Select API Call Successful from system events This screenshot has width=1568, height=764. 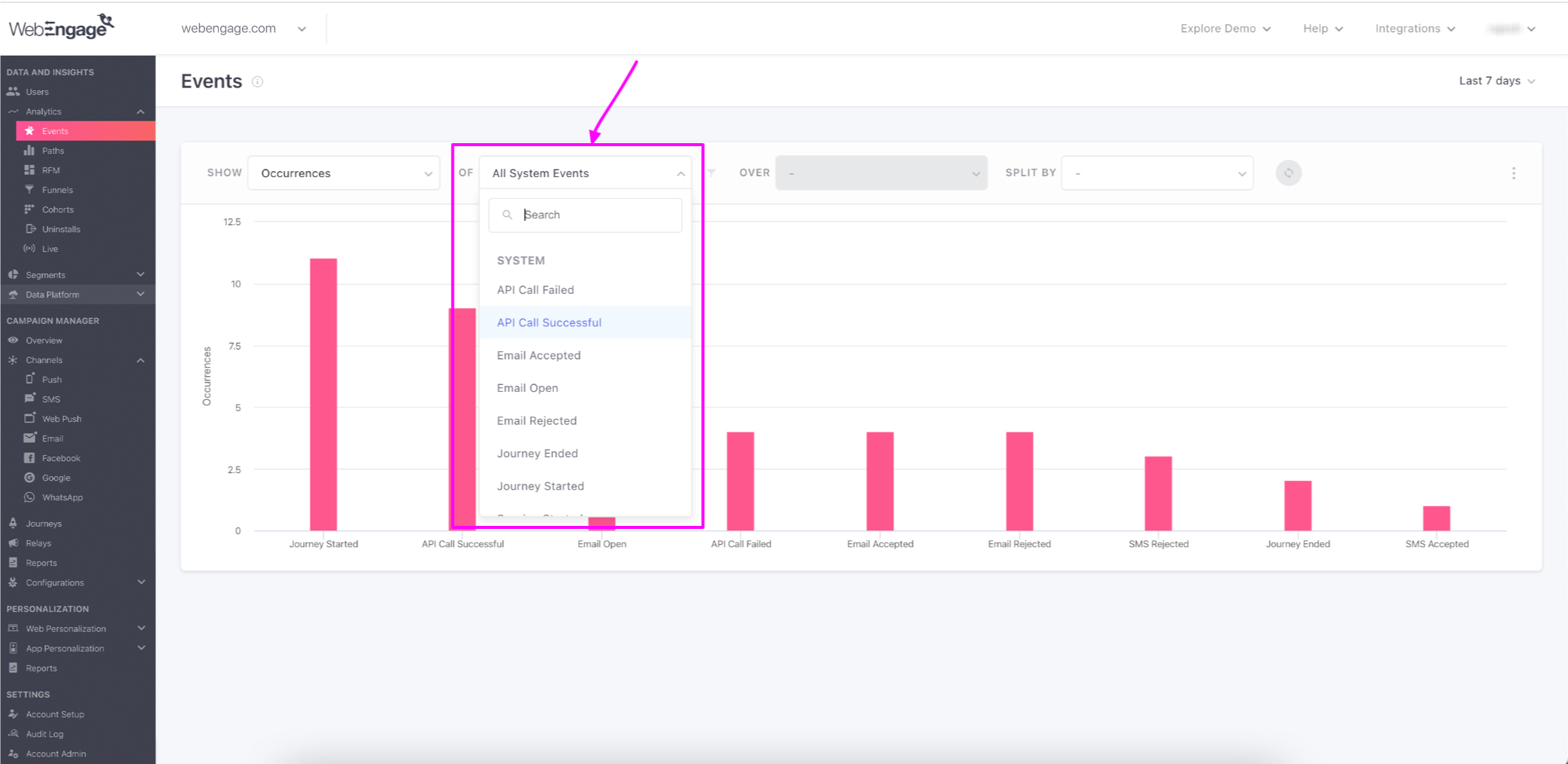point(549,322)
